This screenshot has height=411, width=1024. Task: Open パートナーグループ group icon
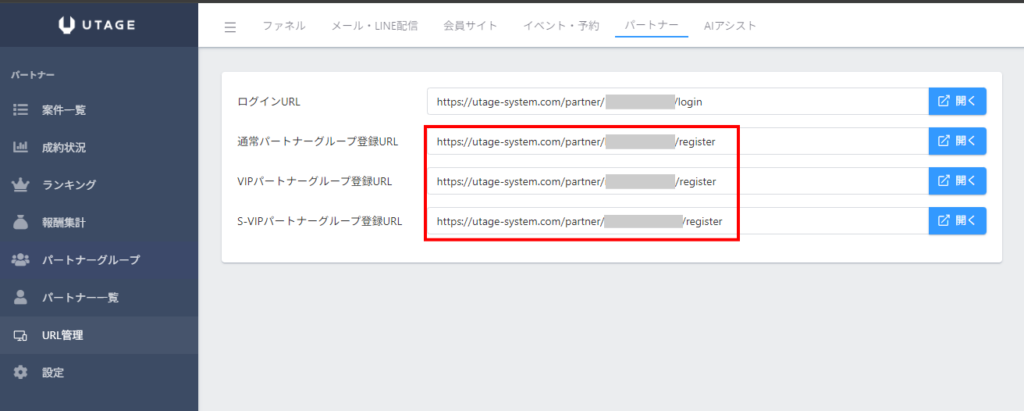(x=20, y=260)
